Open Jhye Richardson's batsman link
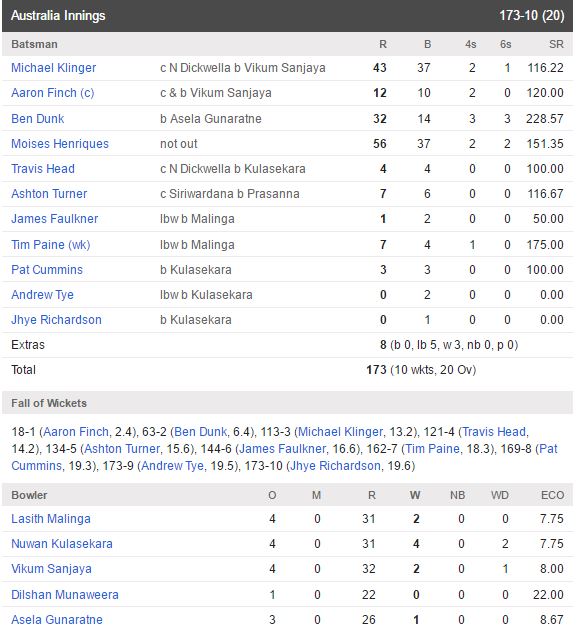 (56, 320)
